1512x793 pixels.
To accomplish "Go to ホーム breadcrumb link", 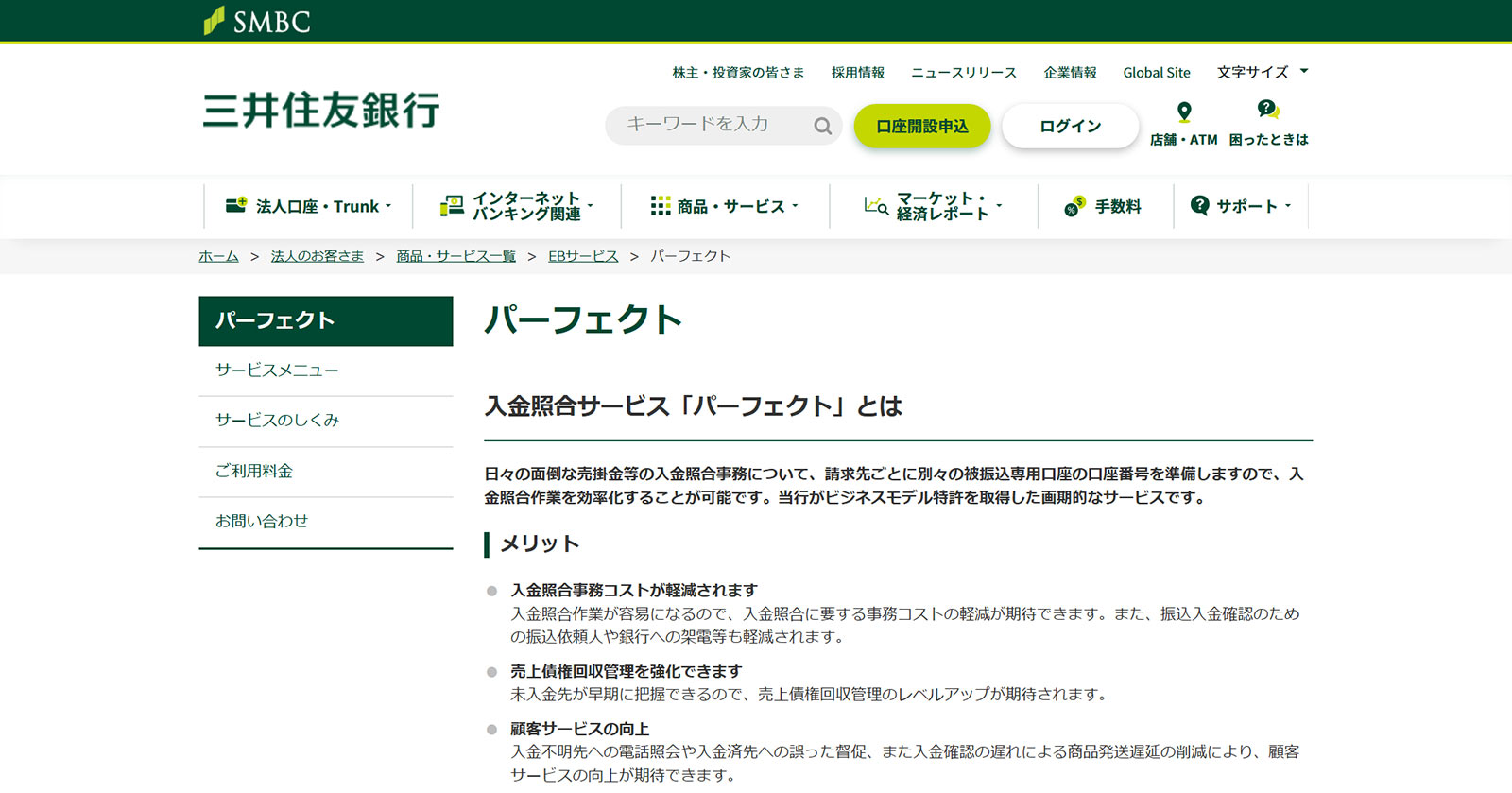I will (x=218, y=256).
